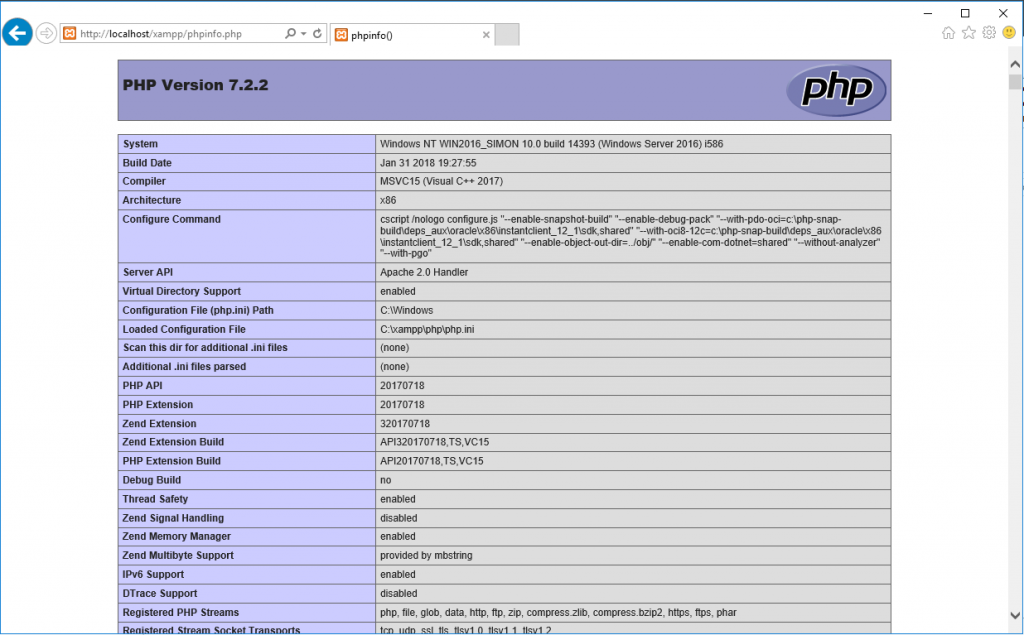Click "Scan this dir for additional .ini files"

pos(205,347)
